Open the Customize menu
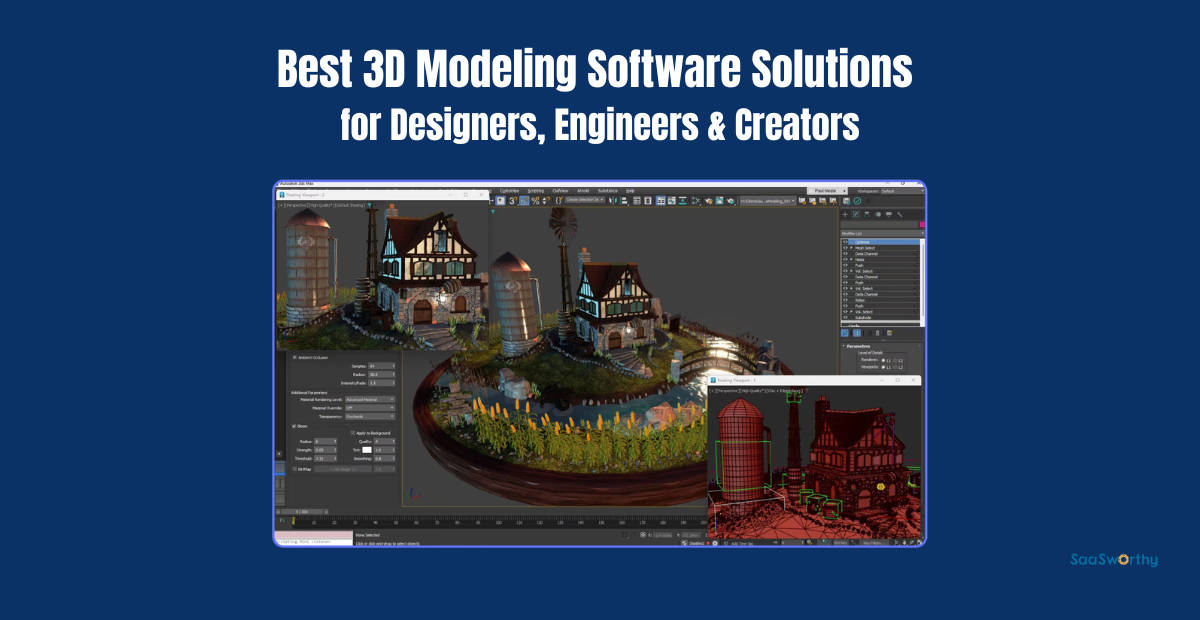The height and width of the screenshot is (620, 1200). [x=508, y=190]
